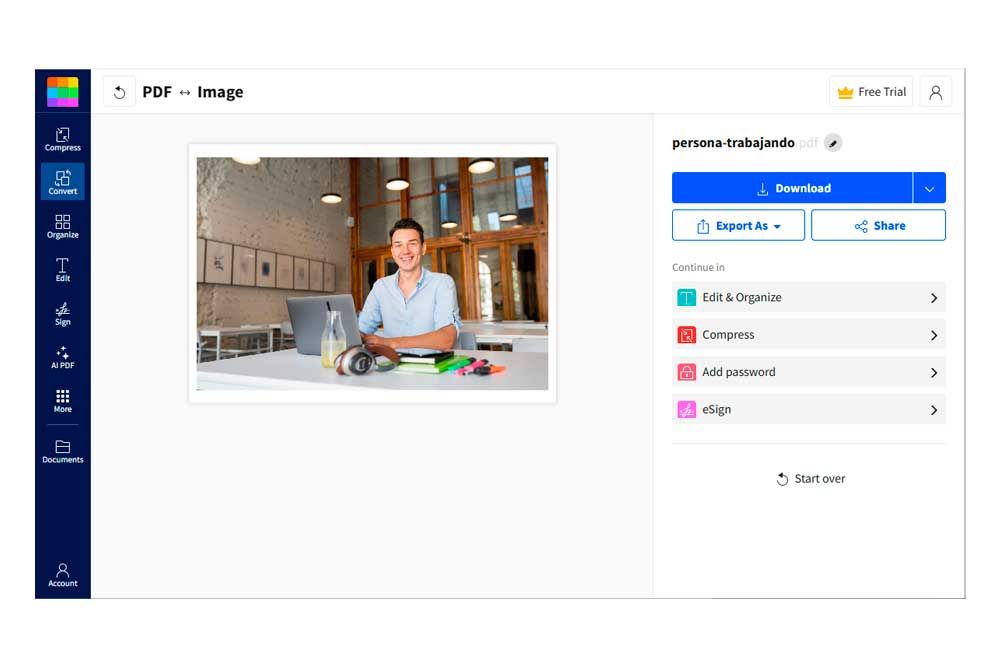
Task: Show More tools grid icon
Action: pos(62,400)
